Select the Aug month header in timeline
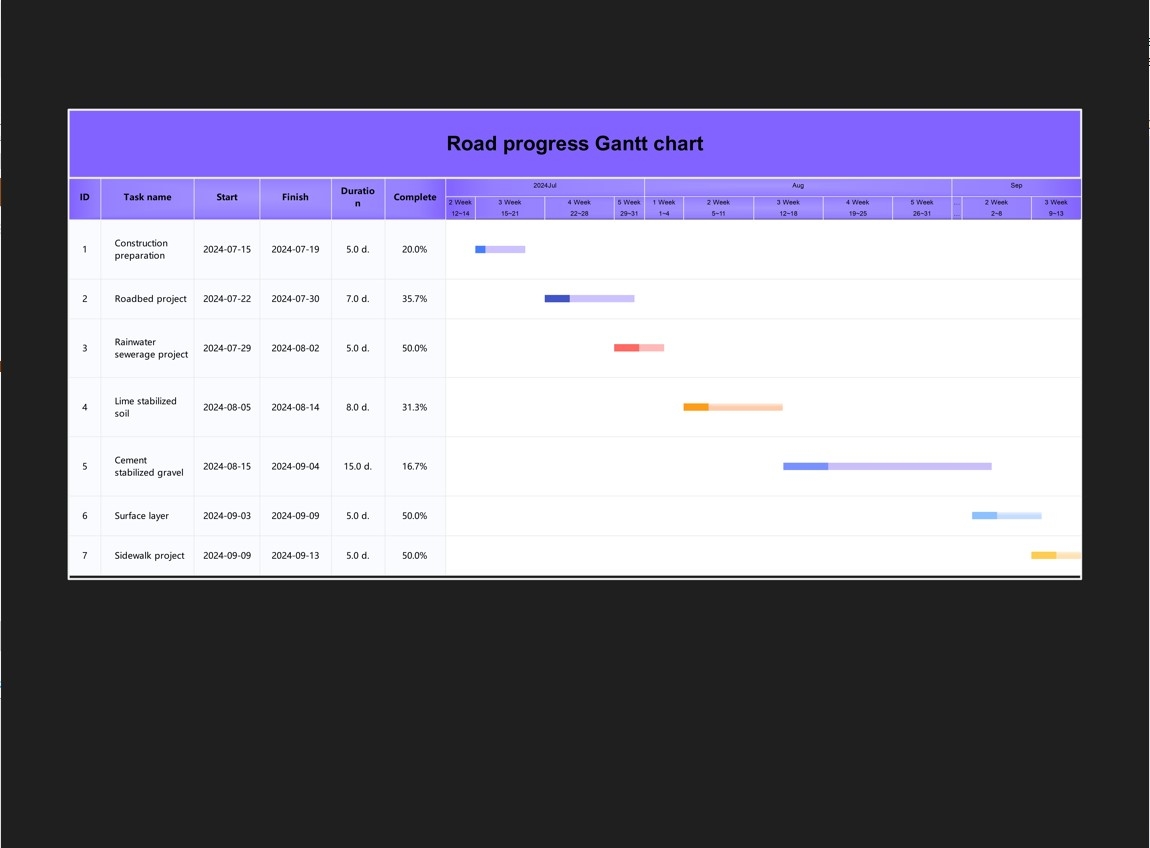1150x848 pixels. [x=797, y=186]
